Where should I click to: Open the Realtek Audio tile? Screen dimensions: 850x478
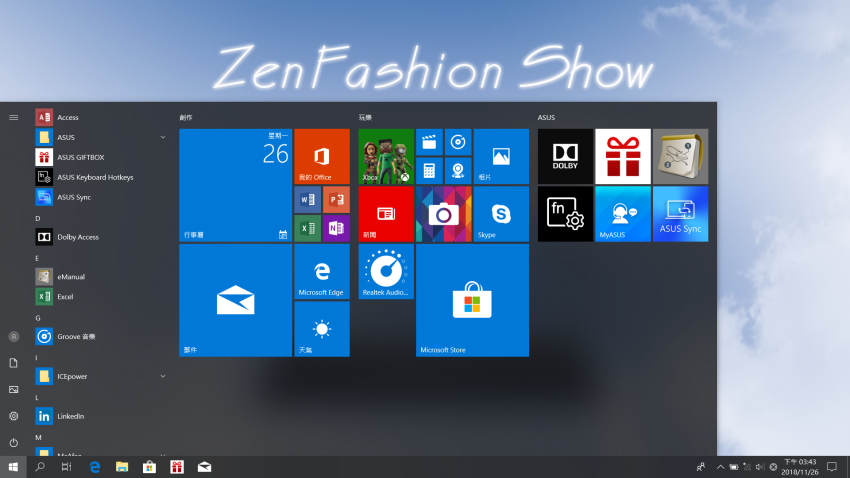coord(386,272)
